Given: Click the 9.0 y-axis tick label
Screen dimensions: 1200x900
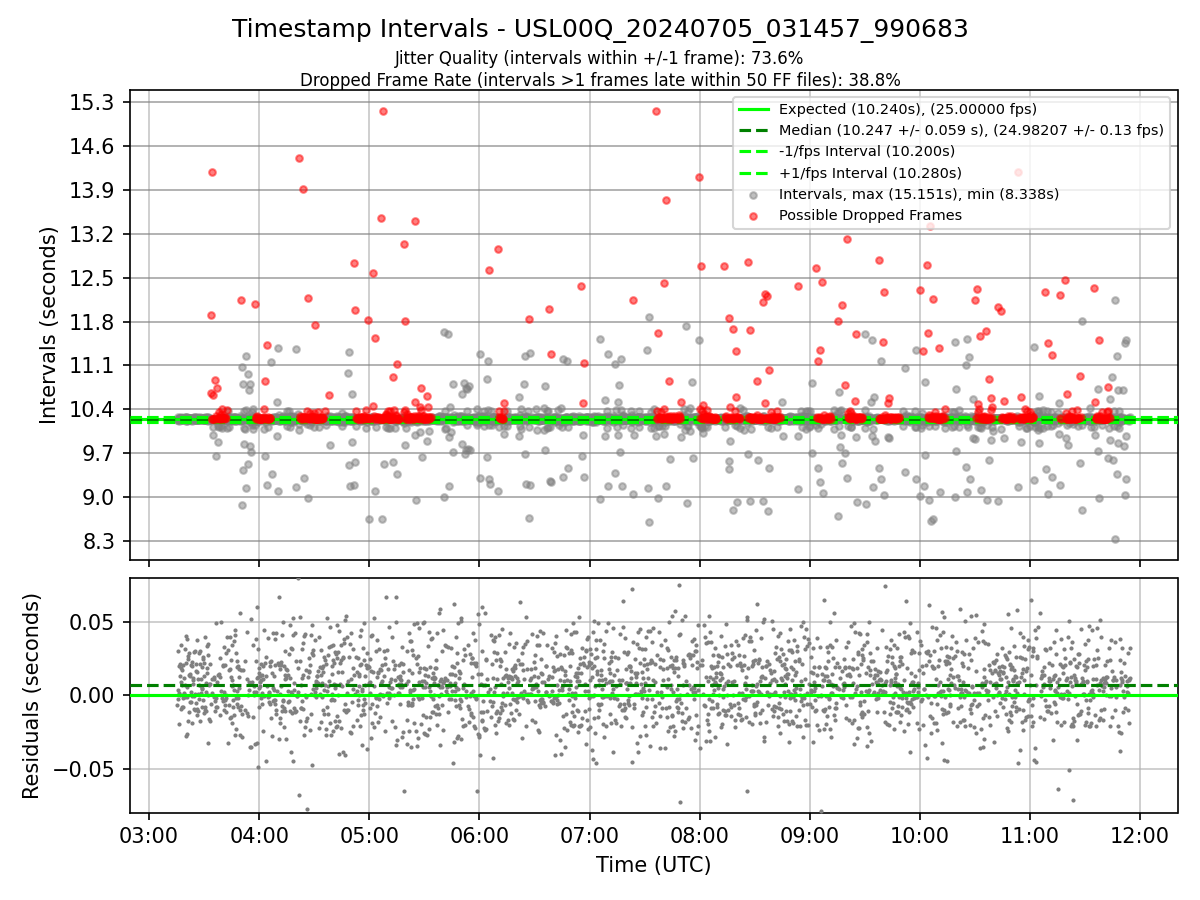Looking at the screenshot, I should [99, 498].
